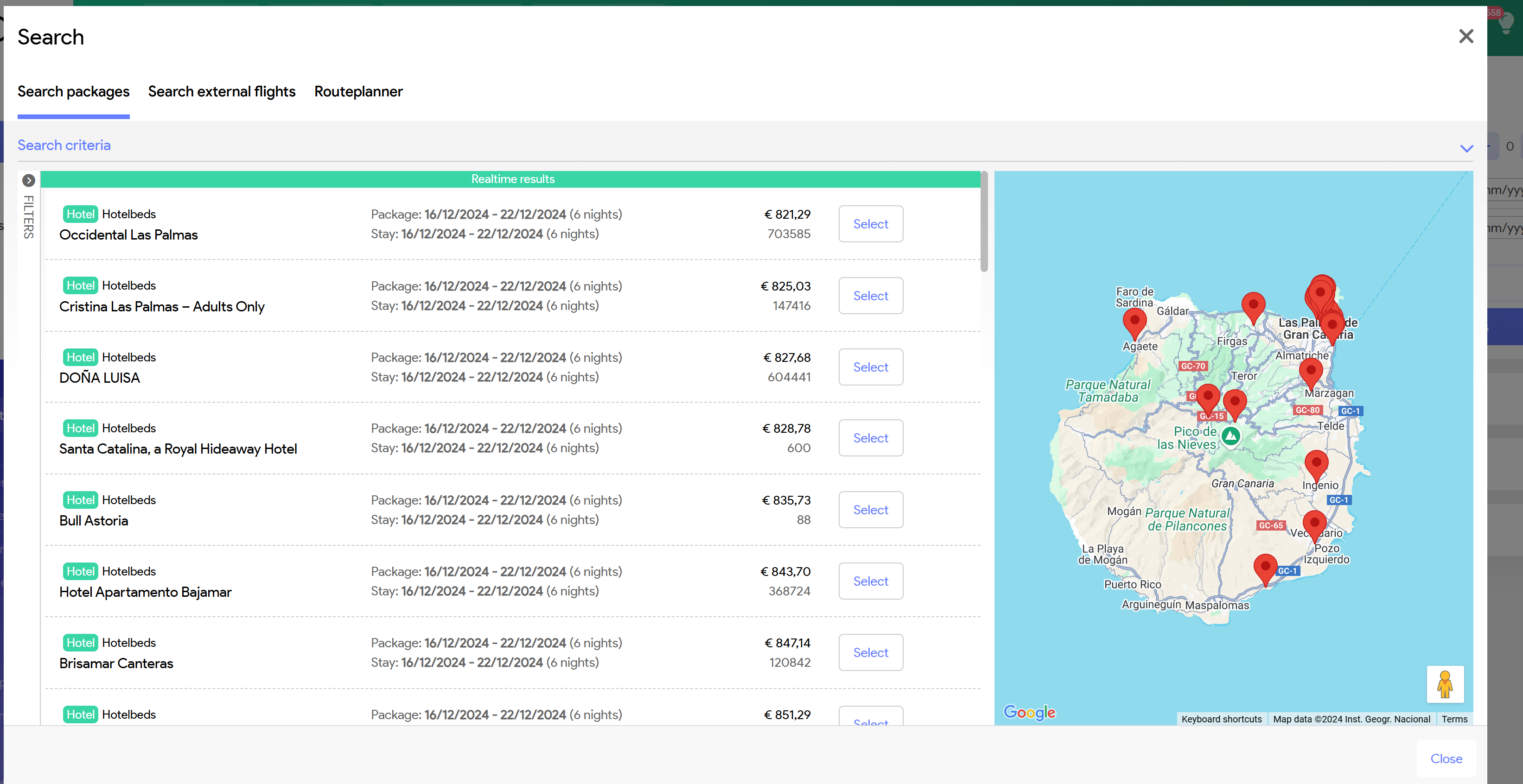Close the Search dialog with X
This screenshot has height=784, width=1523.
(1466, 37)
